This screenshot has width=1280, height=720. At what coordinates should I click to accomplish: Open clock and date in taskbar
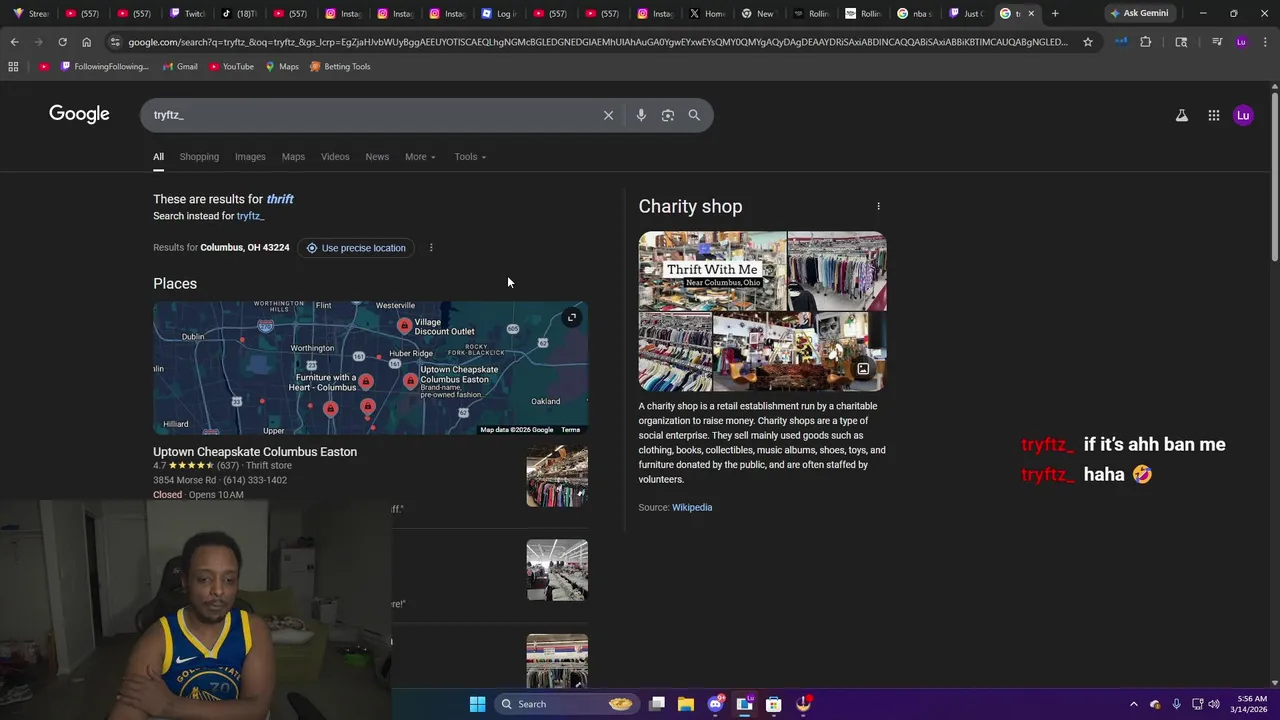click(1251, 704)
